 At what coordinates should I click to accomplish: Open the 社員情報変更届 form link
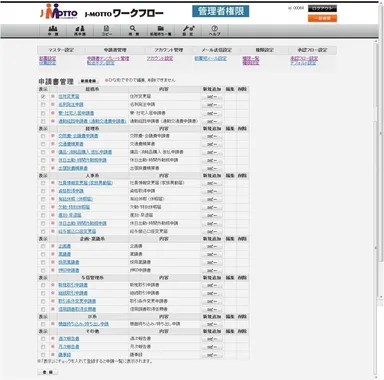coord(86,183)
